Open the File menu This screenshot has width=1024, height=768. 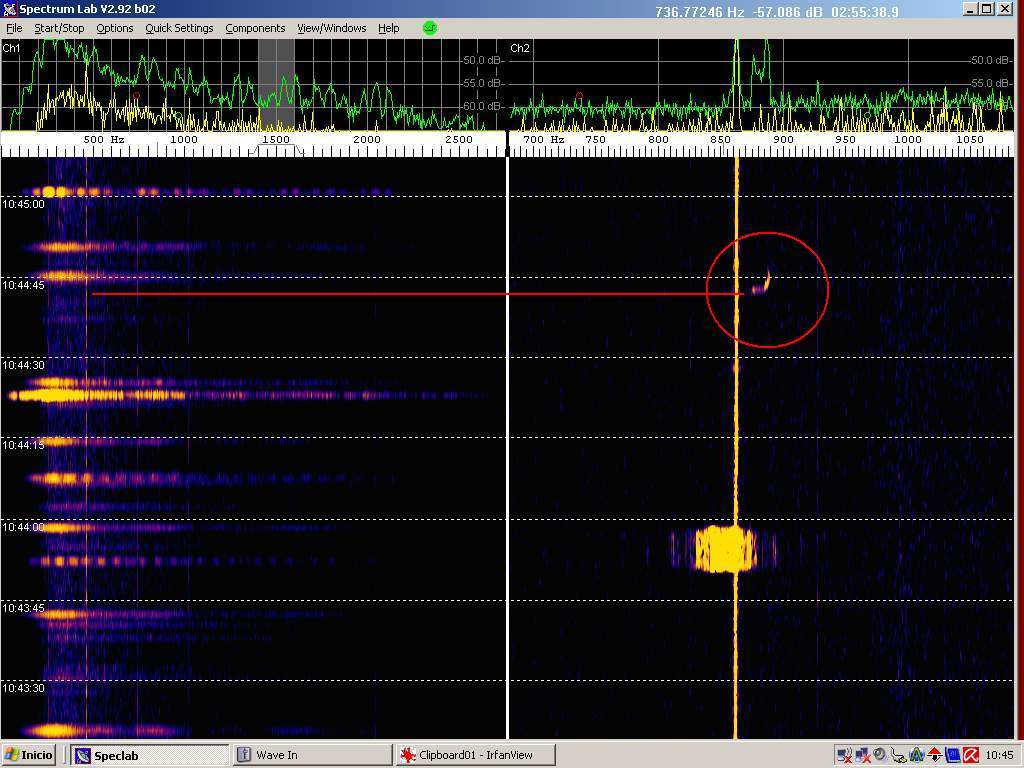pyautogui.click(x=14, y=28)
